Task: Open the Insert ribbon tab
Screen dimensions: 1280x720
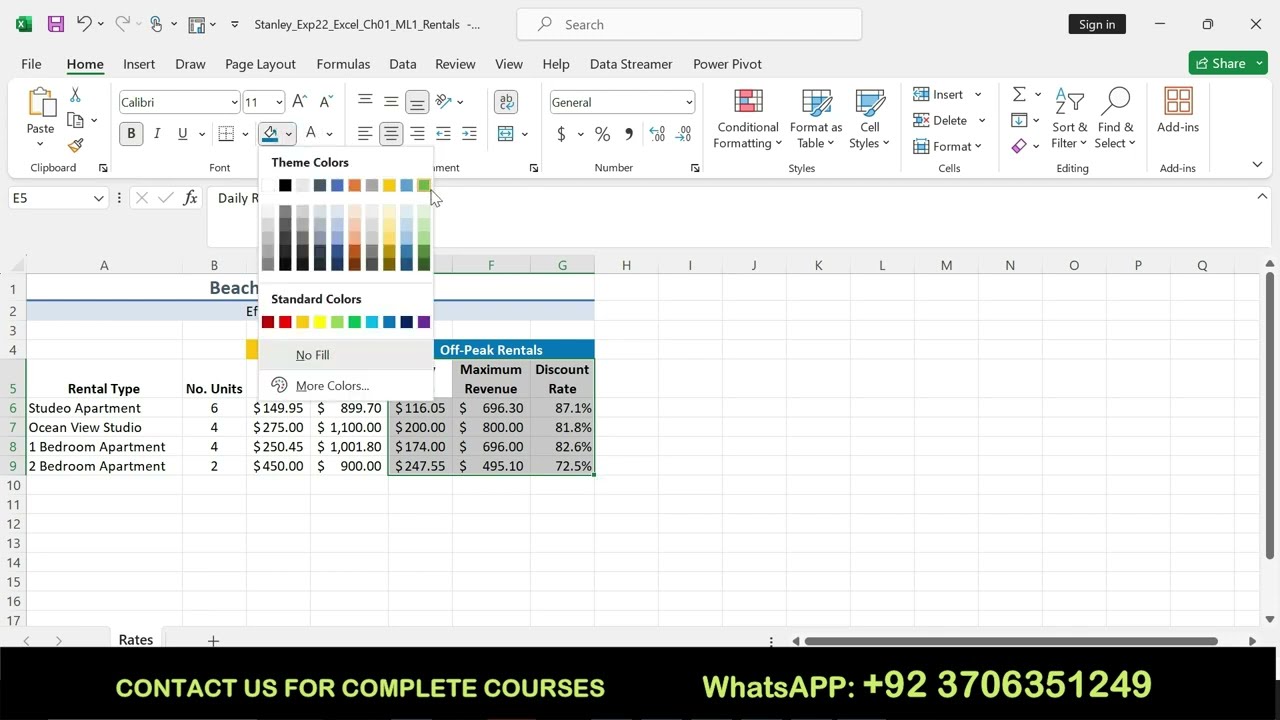Action: pyautogui.click(x=139, y=64)
